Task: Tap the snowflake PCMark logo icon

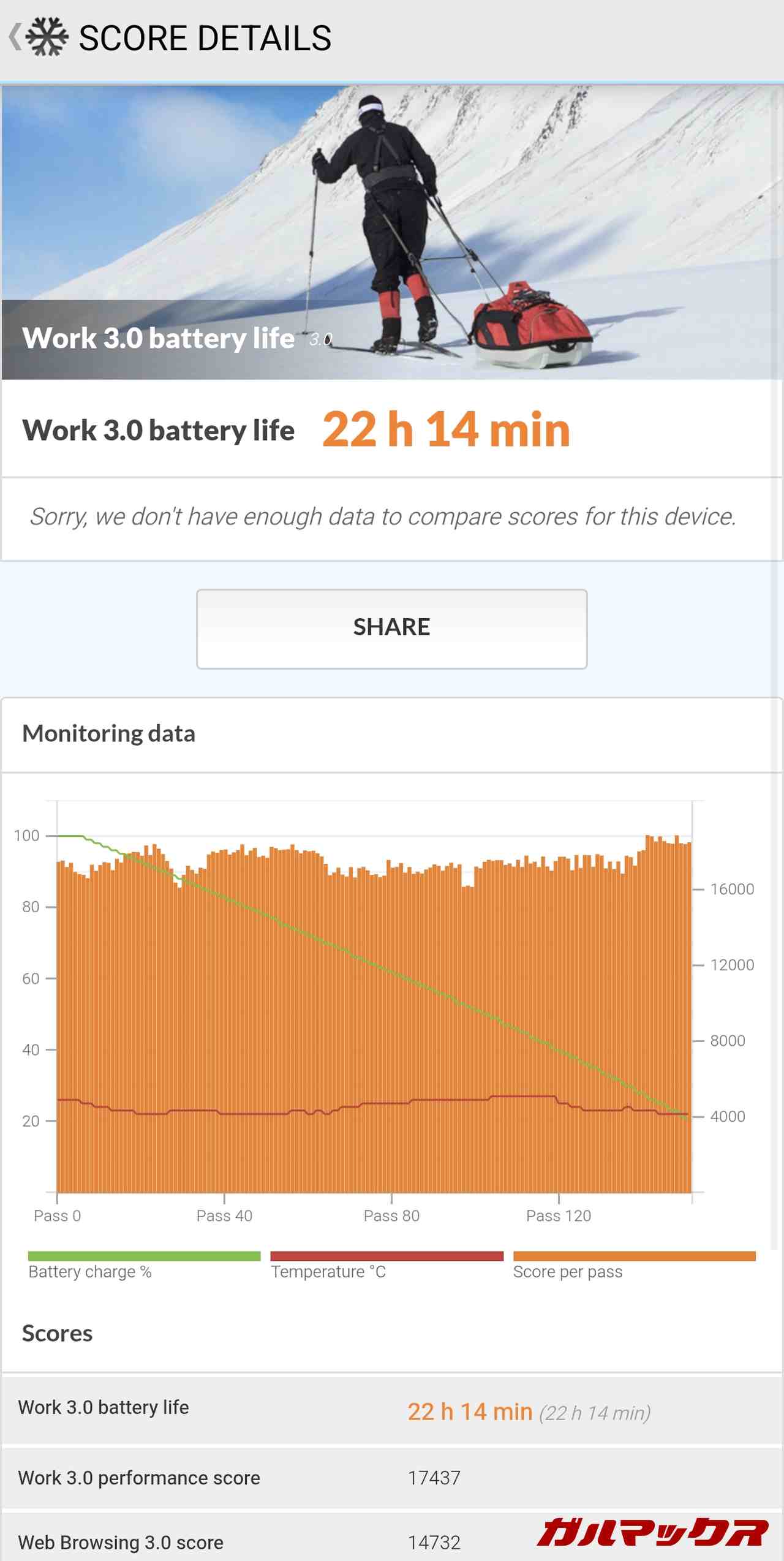Action: 47,37
